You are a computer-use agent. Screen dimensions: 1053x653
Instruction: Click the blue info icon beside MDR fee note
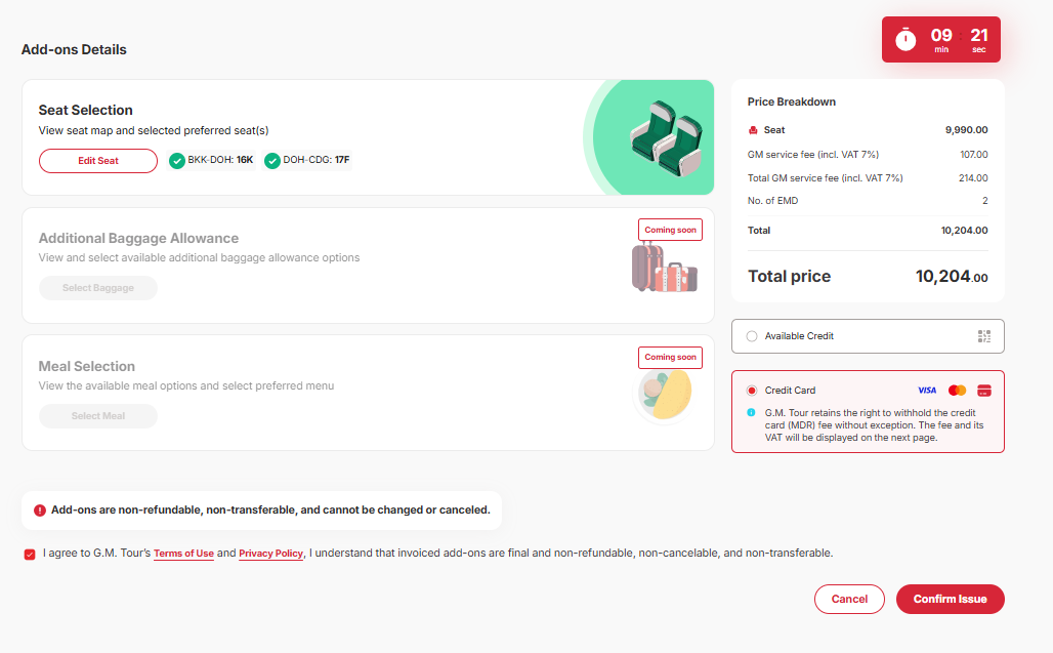tap(751, 412)
